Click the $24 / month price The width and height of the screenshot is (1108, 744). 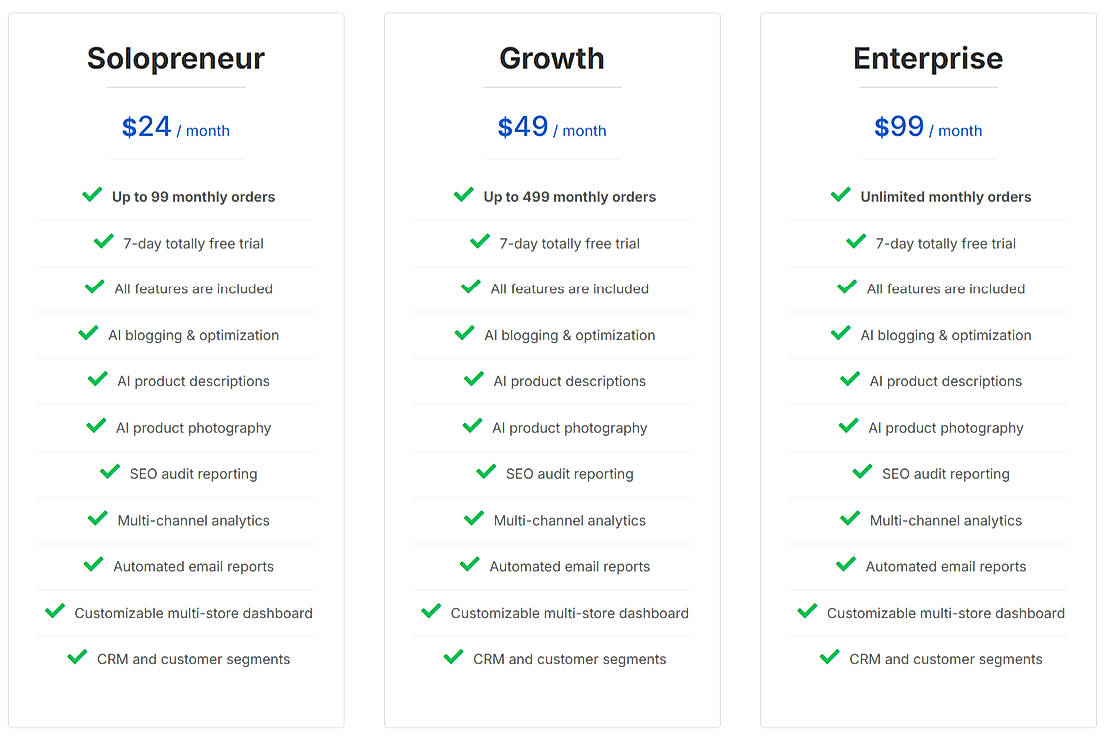pos(176,127)
